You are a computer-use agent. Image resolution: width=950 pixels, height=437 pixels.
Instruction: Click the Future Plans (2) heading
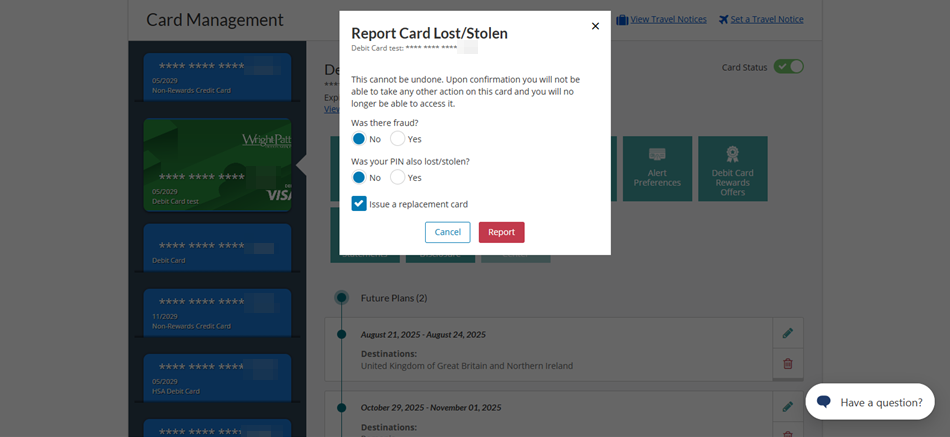(394, 298)
